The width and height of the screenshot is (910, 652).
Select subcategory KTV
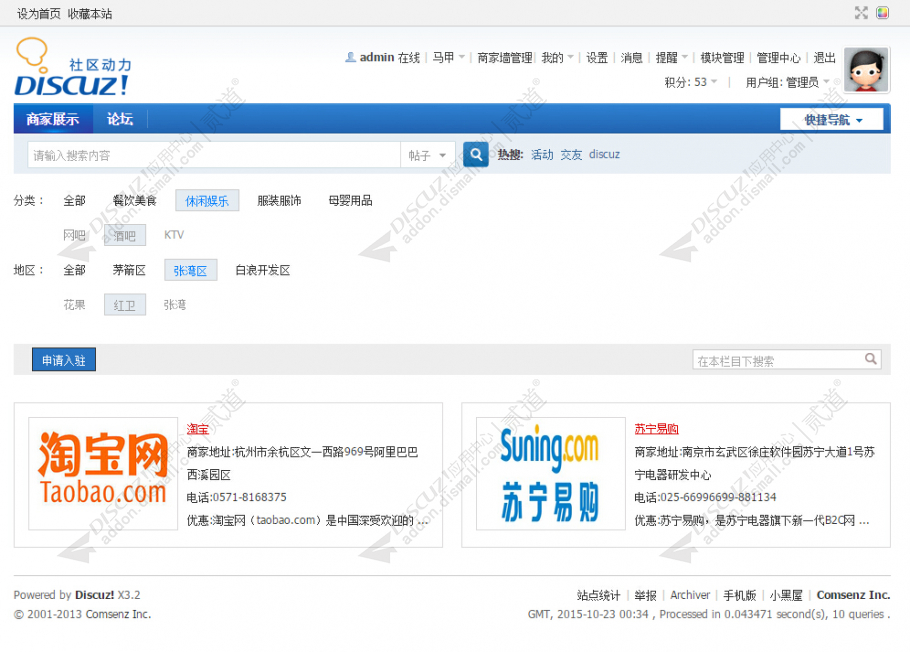[174, 235]
